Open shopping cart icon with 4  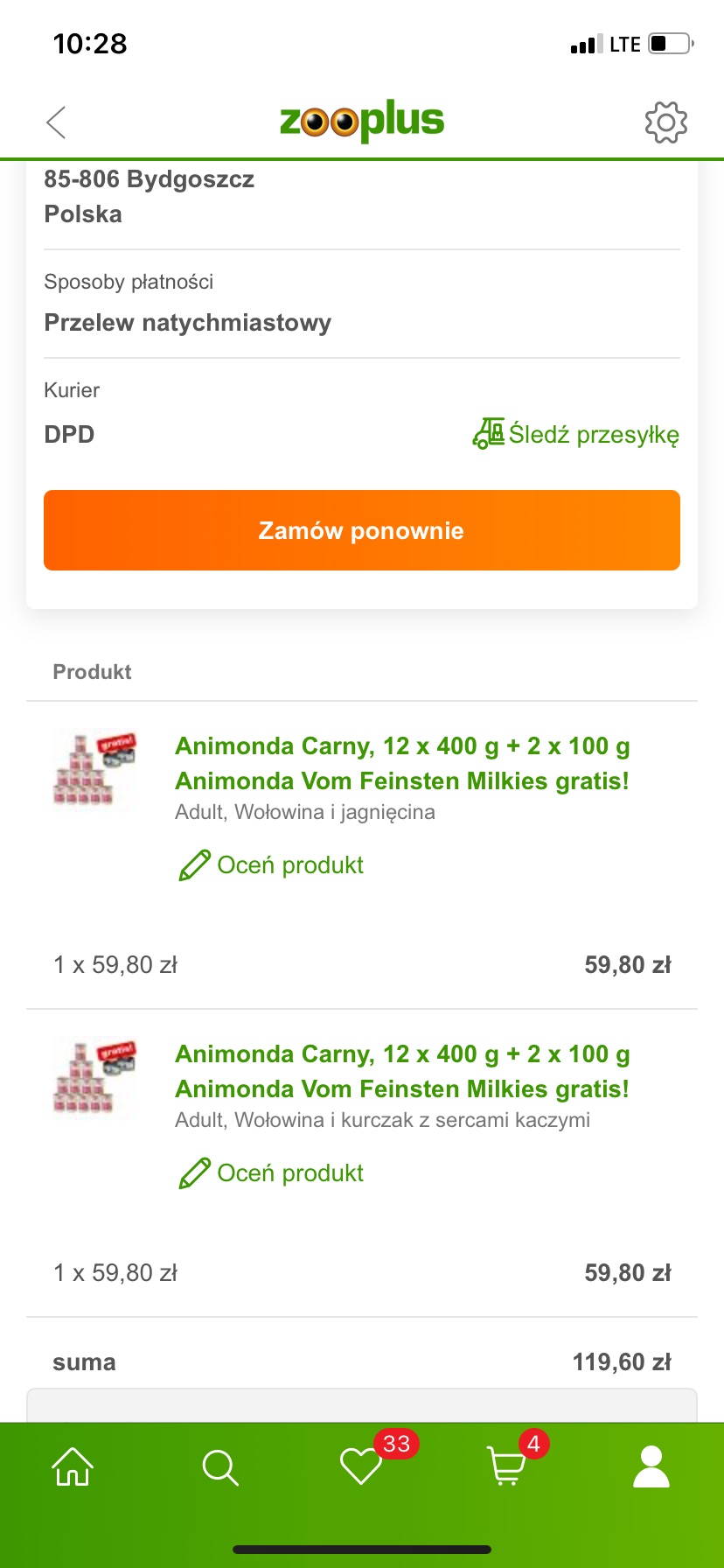coord(505,1466)
